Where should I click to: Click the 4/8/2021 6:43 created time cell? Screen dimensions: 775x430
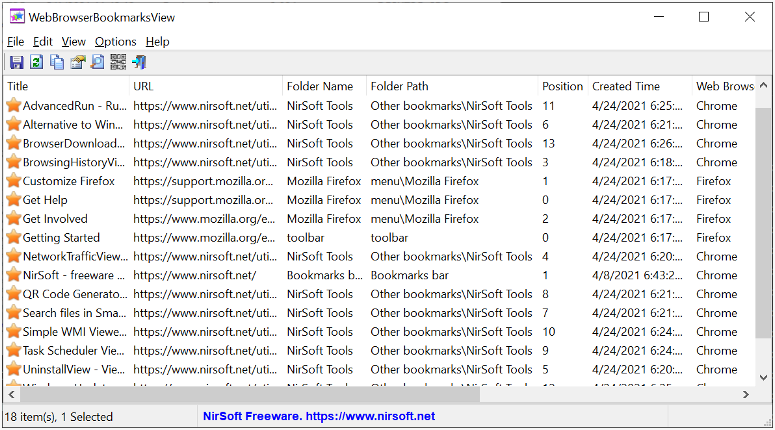pos(637,275)
